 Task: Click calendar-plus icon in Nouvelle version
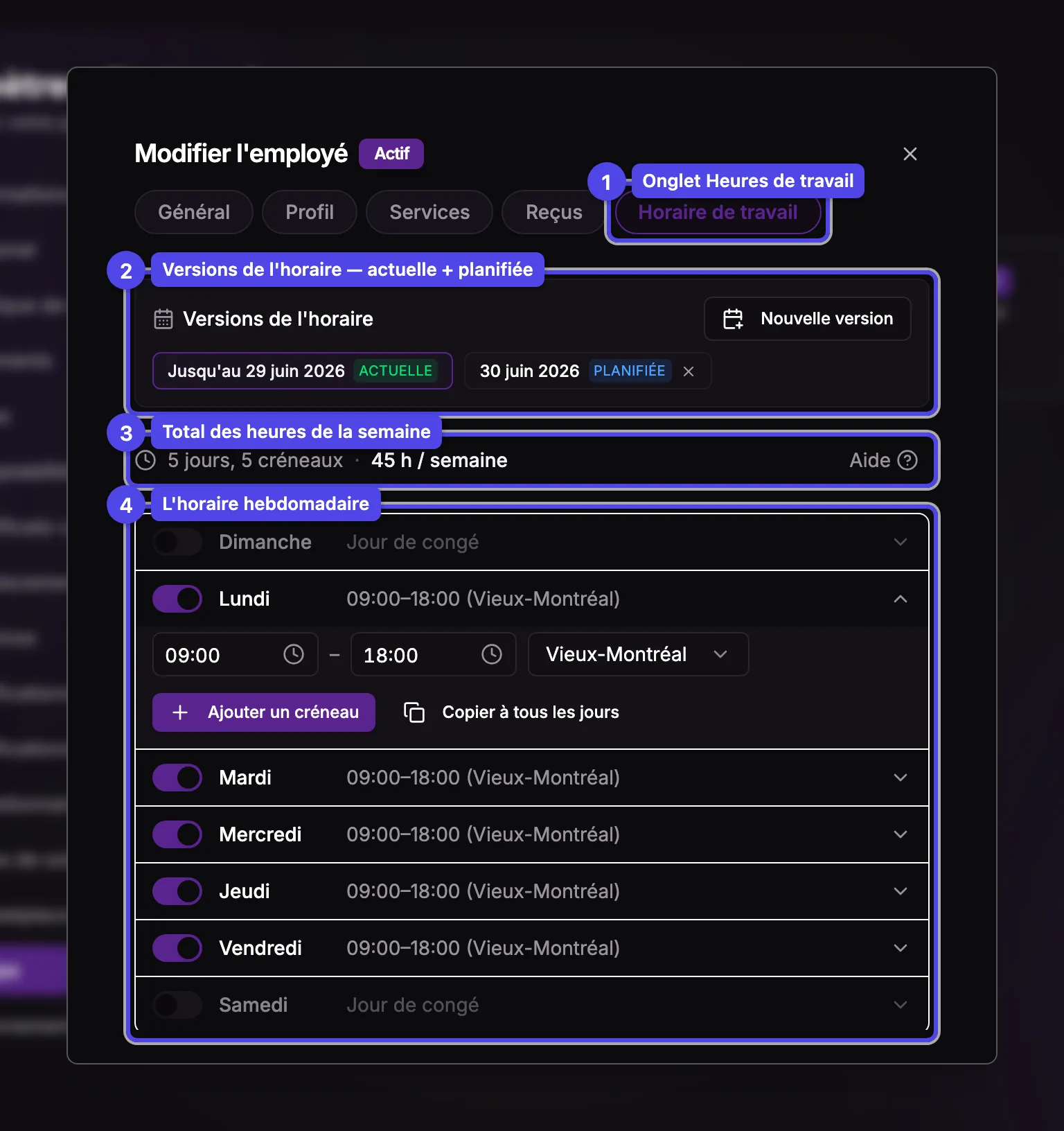733,319
